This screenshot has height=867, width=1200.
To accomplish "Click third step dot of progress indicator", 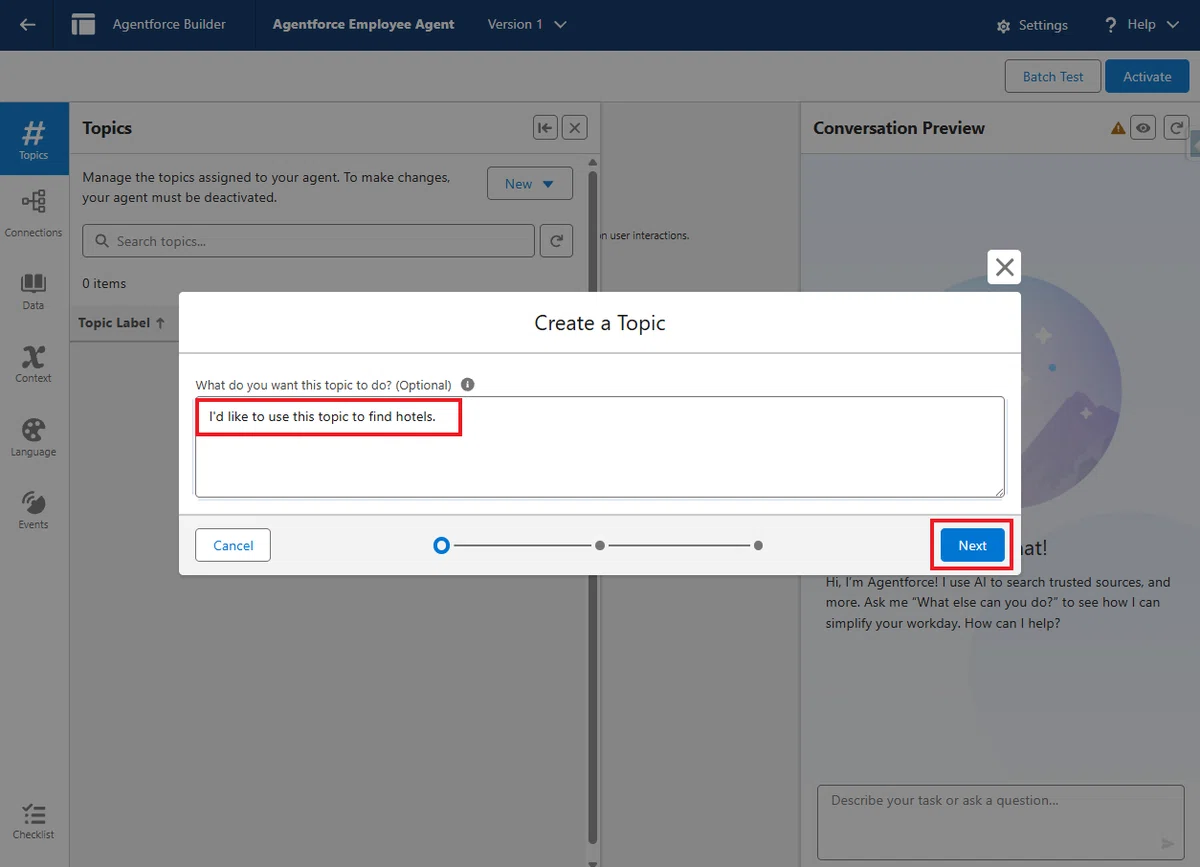I will coord(759,546).
